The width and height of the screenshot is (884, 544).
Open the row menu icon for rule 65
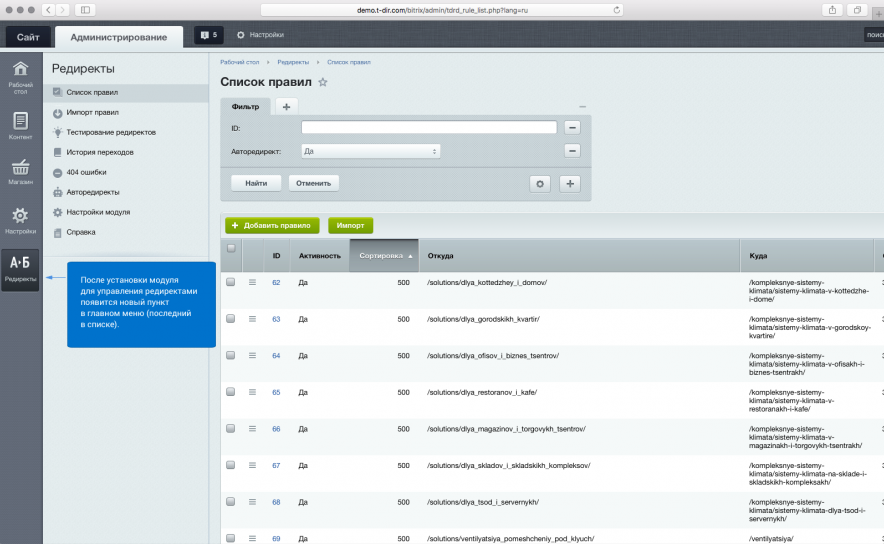[252, 392]
